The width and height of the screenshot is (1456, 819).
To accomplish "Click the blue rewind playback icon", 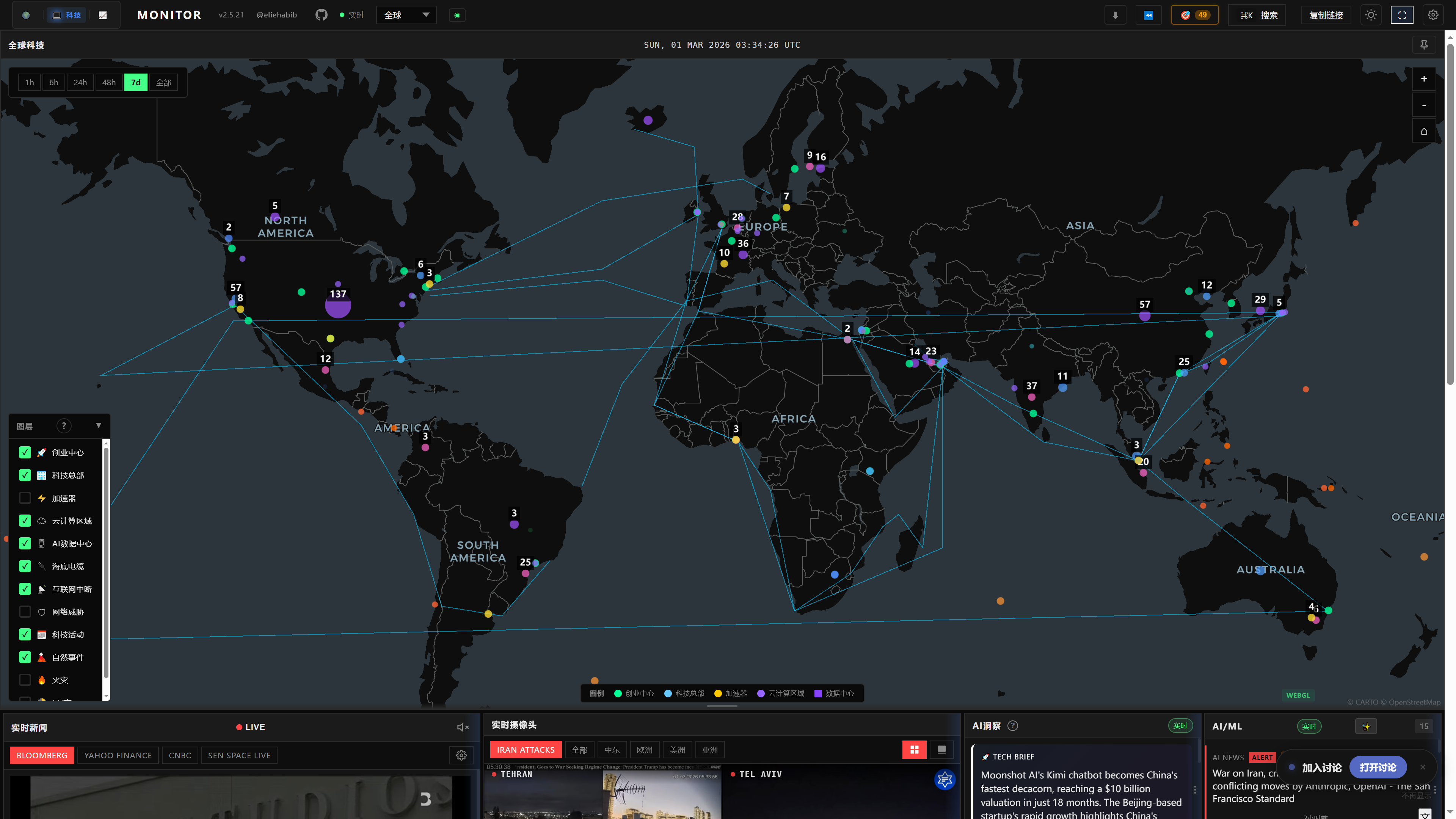I will point(1148,15).
